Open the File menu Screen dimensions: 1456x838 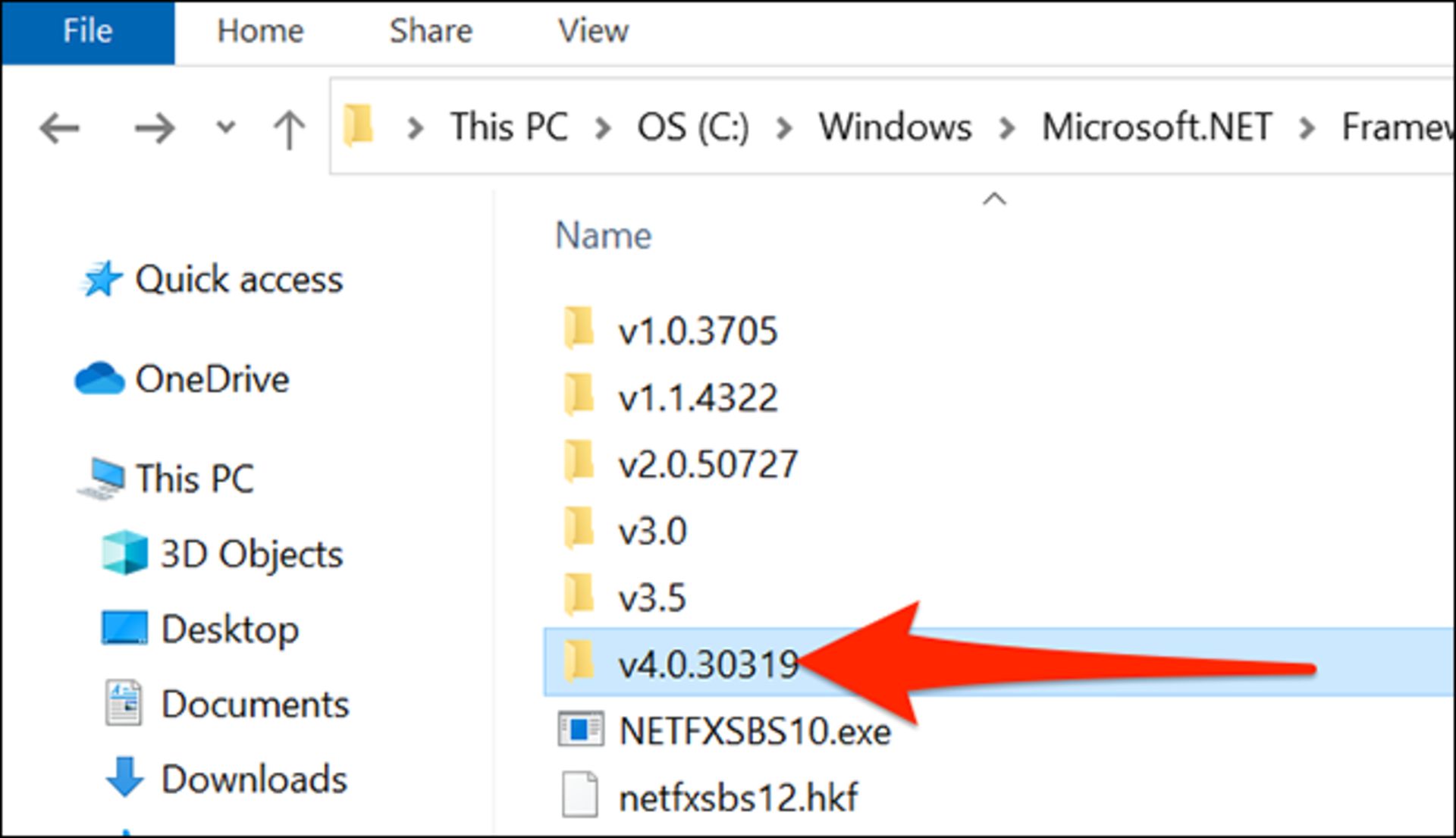(87, 31)
